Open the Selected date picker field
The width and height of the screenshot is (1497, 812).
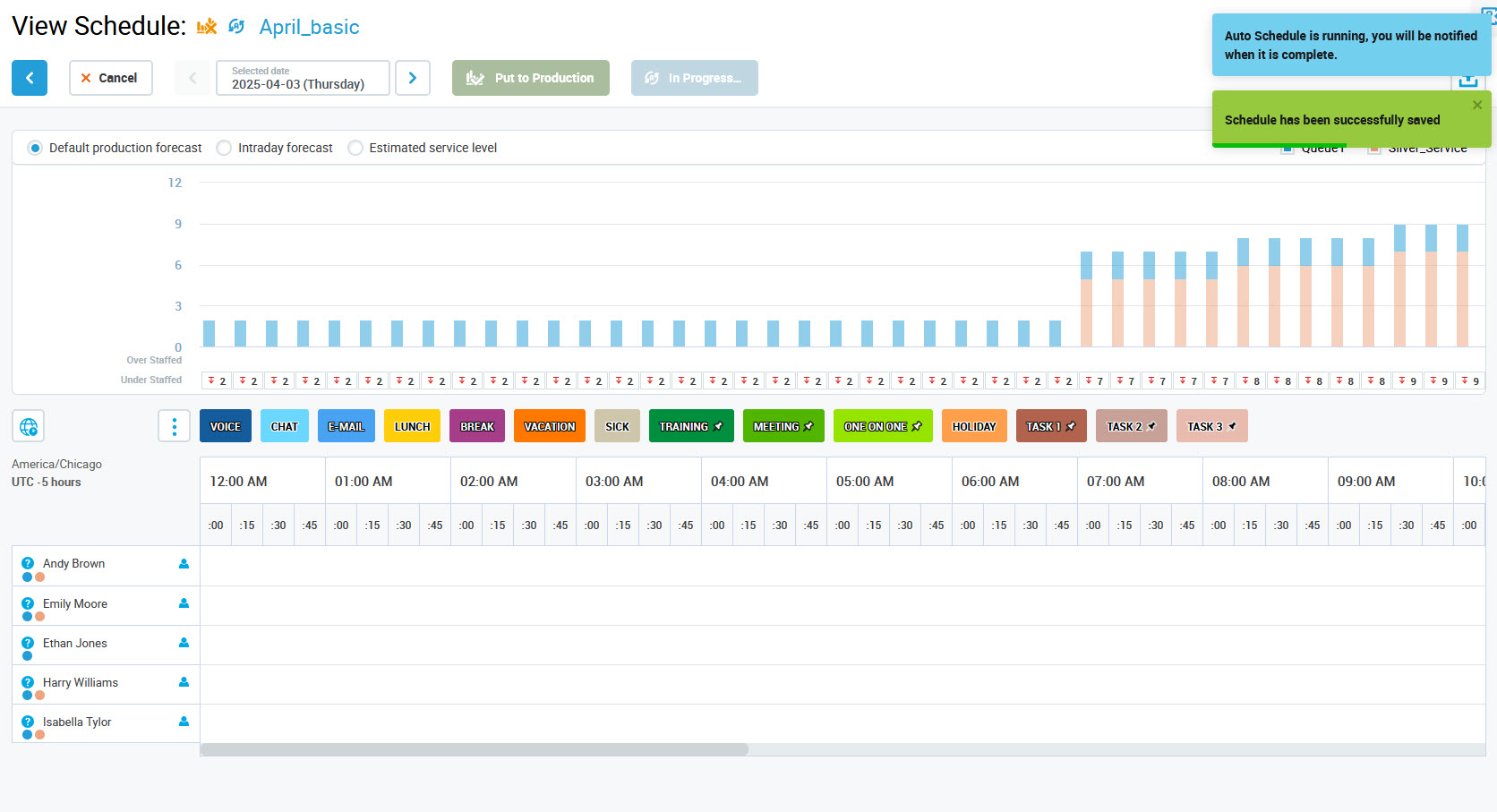coord(303,78)
